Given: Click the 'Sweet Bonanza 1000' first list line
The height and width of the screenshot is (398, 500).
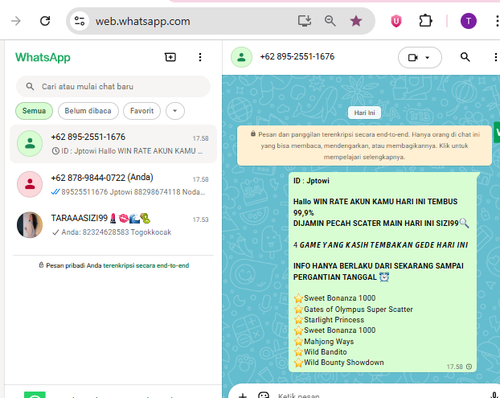Looking at the screenshot, I should (x=335, y=298).
